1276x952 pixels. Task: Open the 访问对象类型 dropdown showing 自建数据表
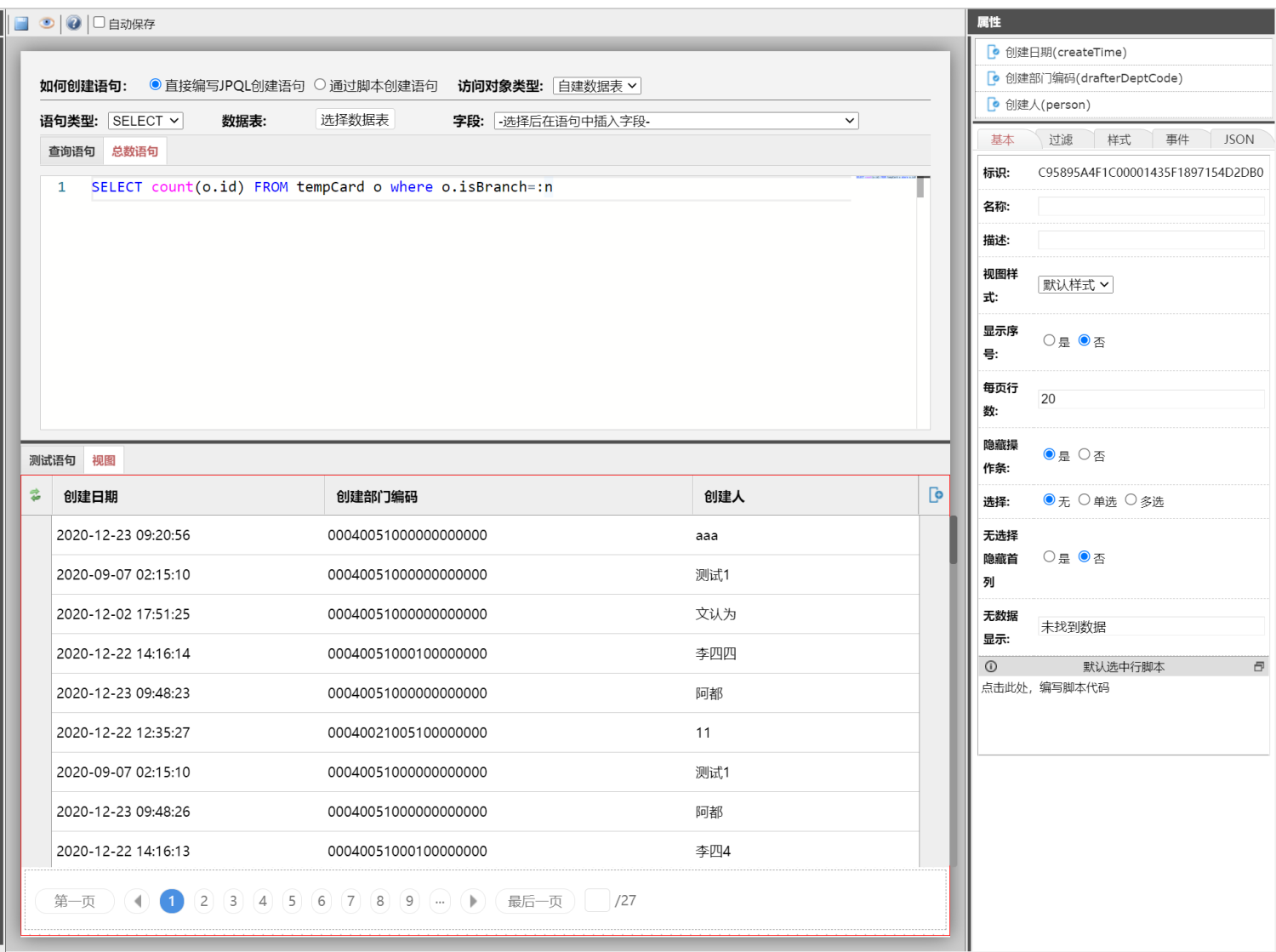pos(596,86)
